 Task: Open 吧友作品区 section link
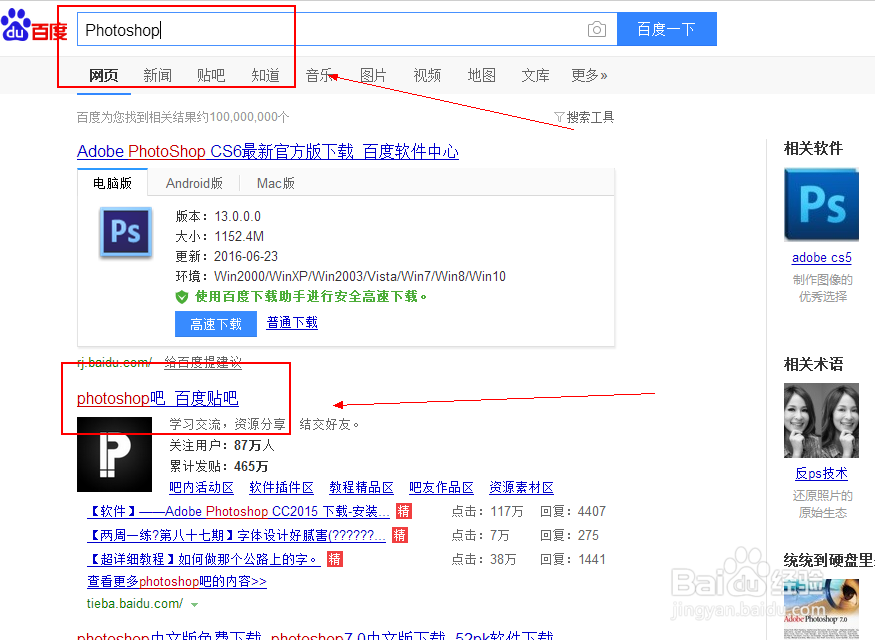click(x=441, y=487)
